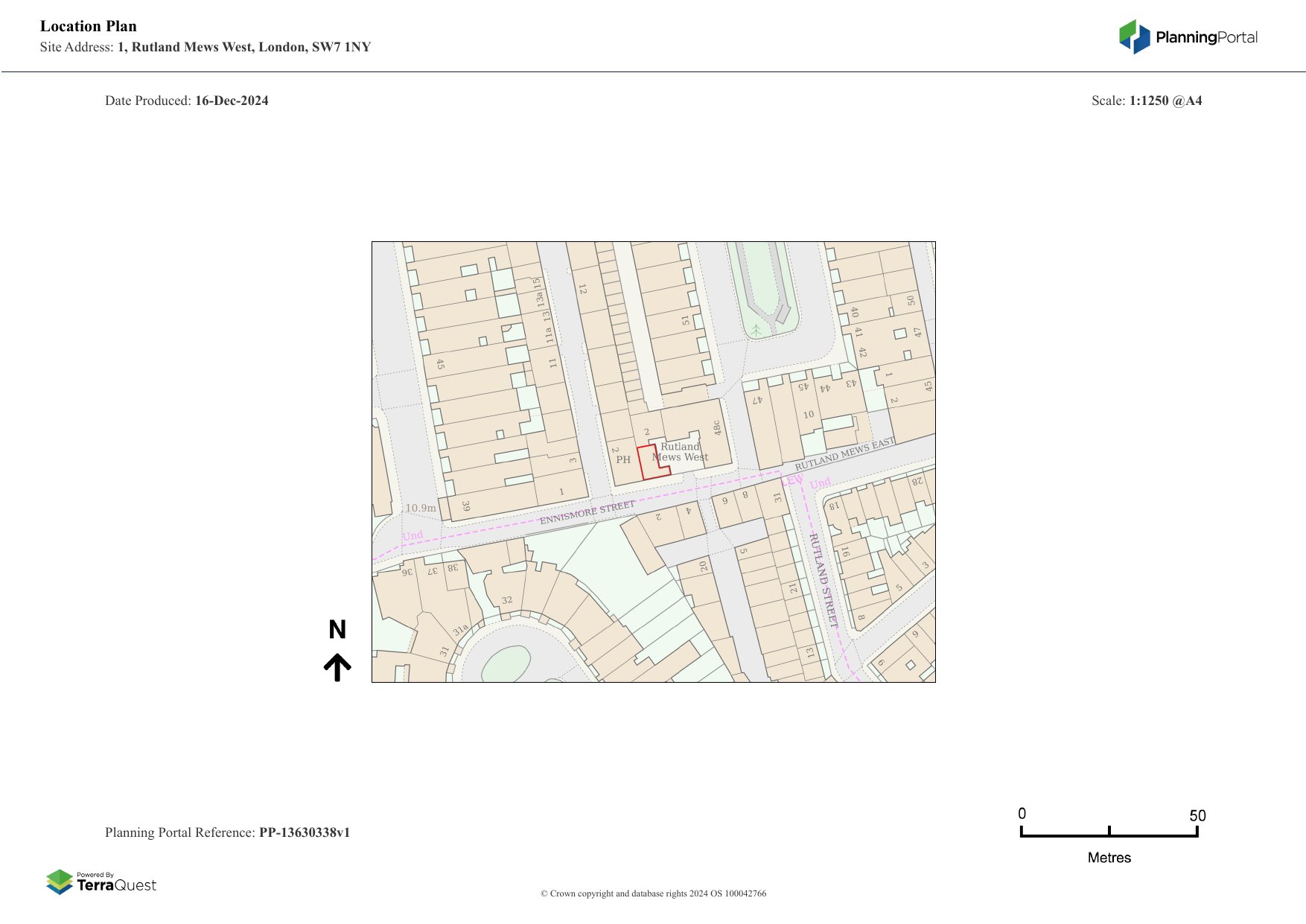The height and width of the screenshot is (924, 1306).
Task: Click the green tree symbol on map
Action: point(756,329)
